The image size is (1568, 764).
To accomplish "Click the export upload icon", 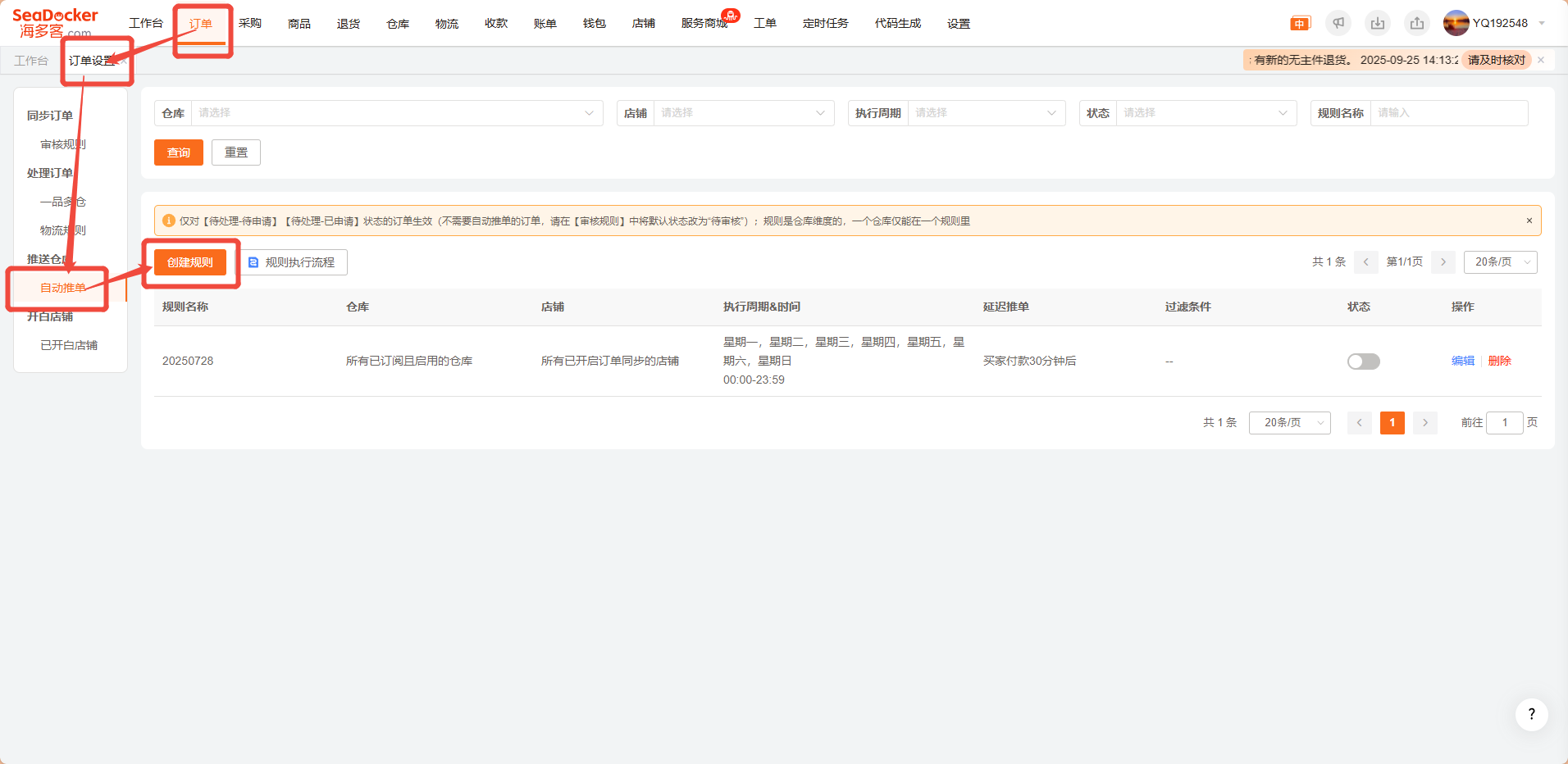I will click(x=1417, y=24).
